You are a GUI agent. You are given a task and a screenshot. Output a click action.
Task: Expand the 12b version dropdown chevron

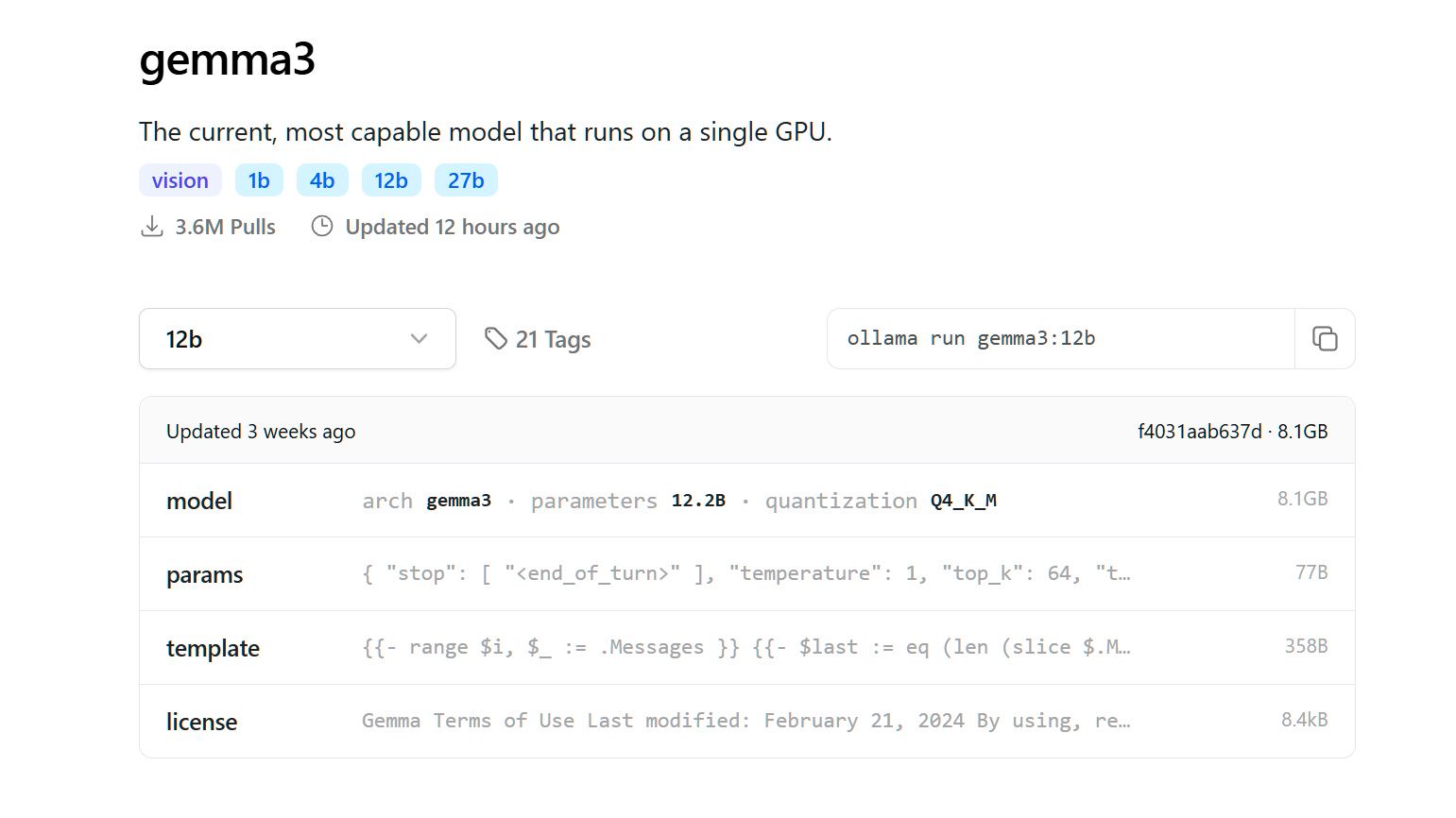(x=419, y=339)
